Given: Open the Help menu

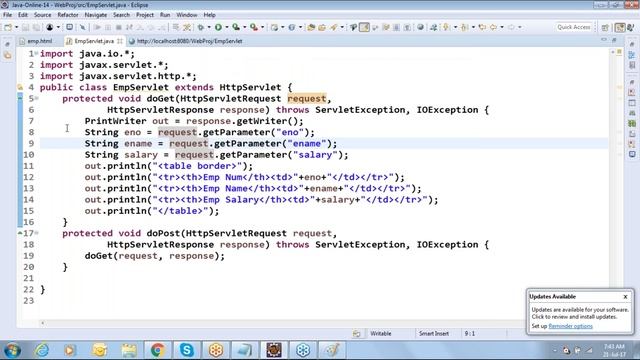Looking at the screenshot, I should tap(209, 15).
